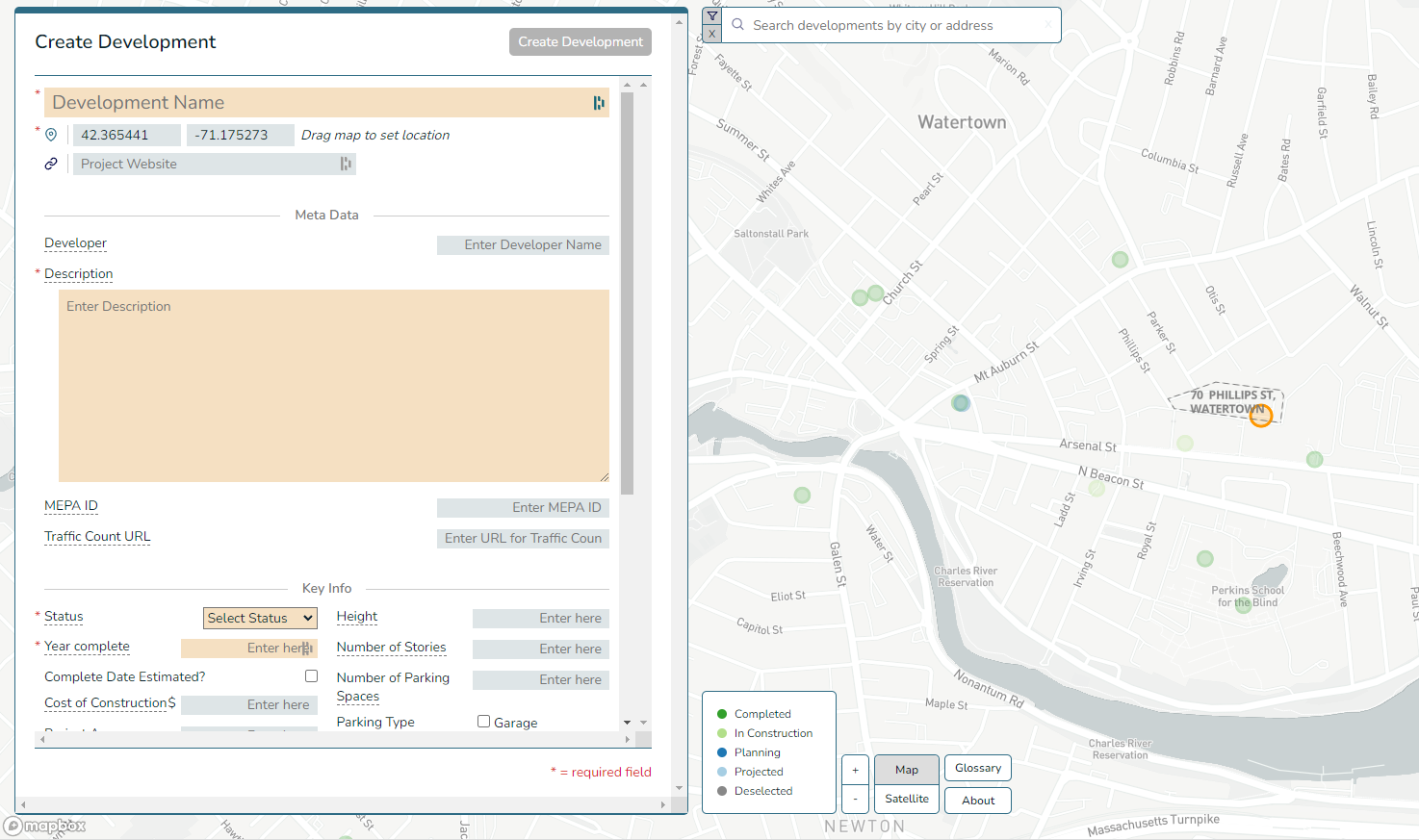Click the In Construction legend entry
The image size is (1419, 840).
click(x=764, y=733)
